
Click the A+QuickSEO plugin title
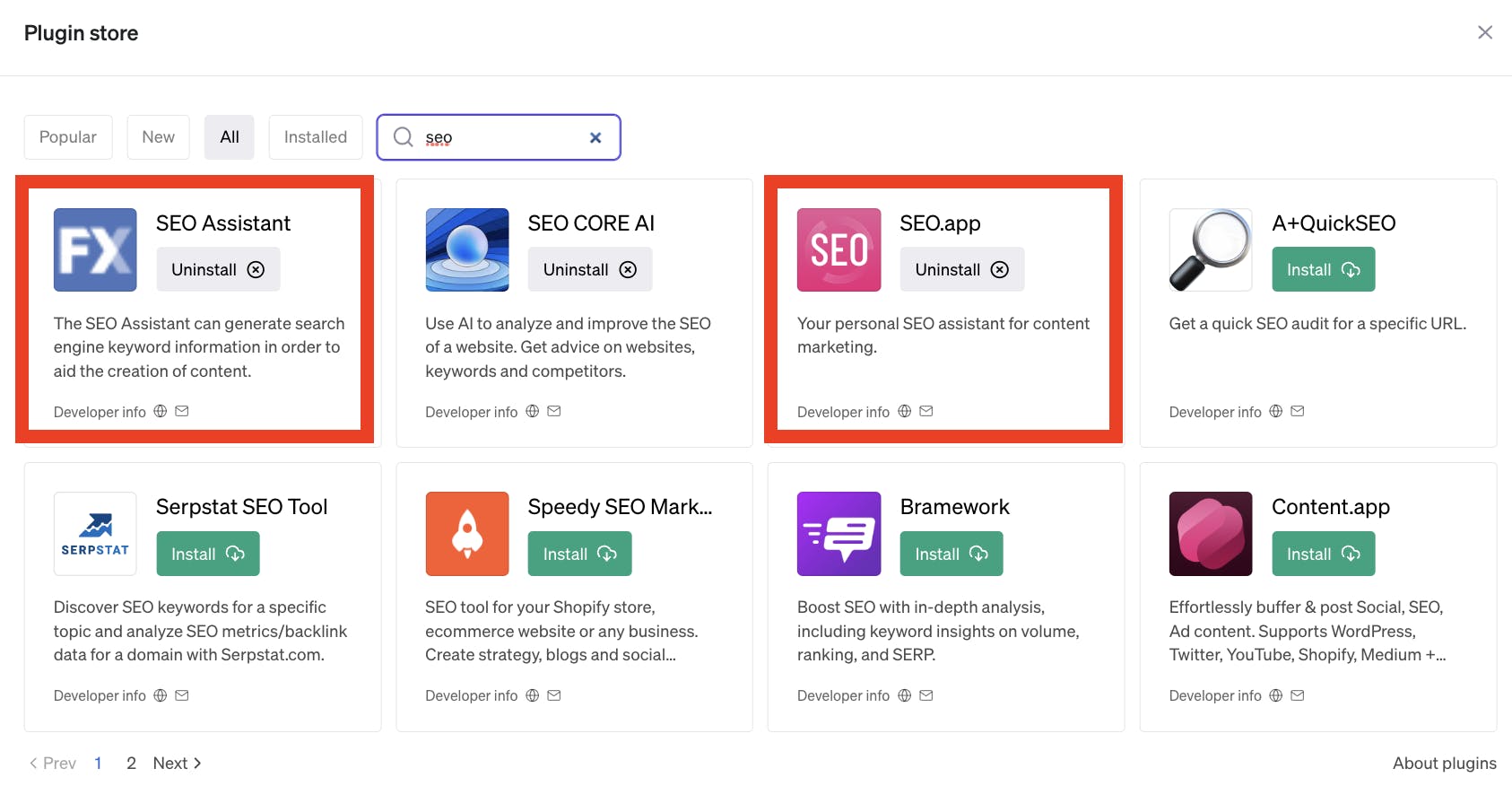(1334, 223)
